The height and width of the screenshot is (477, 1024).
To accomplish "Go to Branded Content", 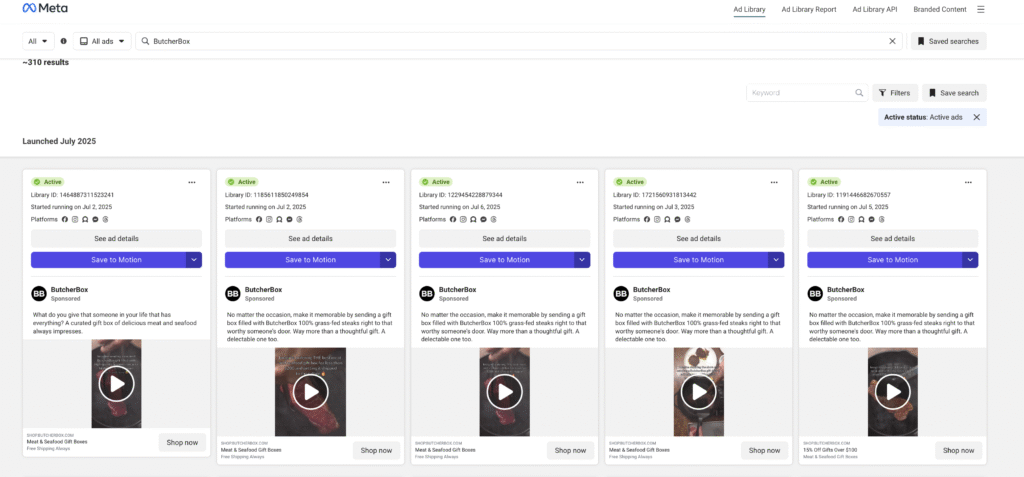I will (x=940, y=10).
